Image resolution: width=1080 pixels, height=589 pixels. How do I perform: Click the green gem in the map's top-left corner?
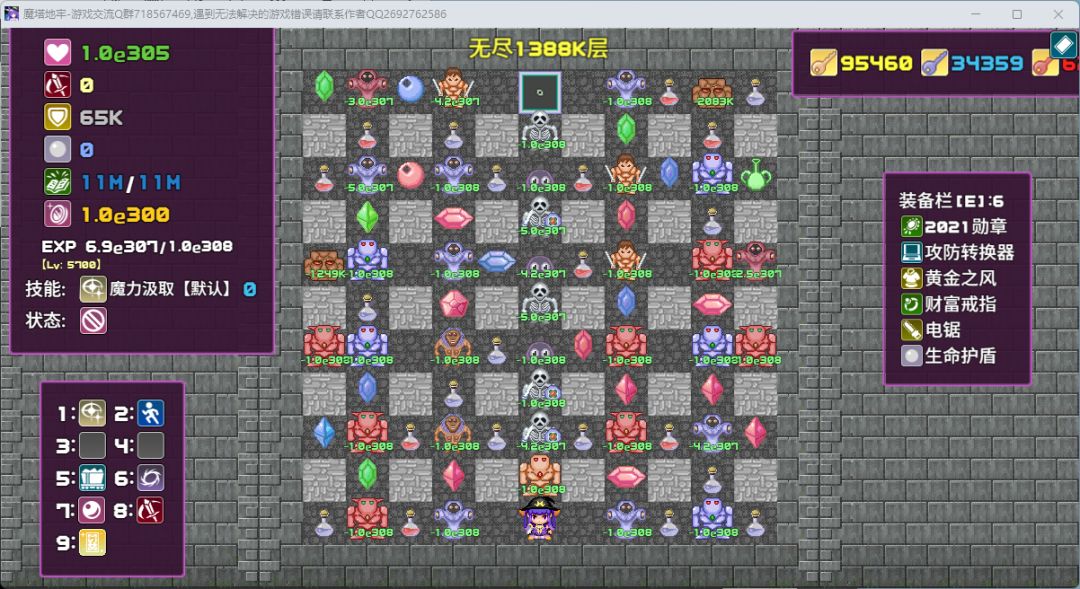[x=324, y=87]
